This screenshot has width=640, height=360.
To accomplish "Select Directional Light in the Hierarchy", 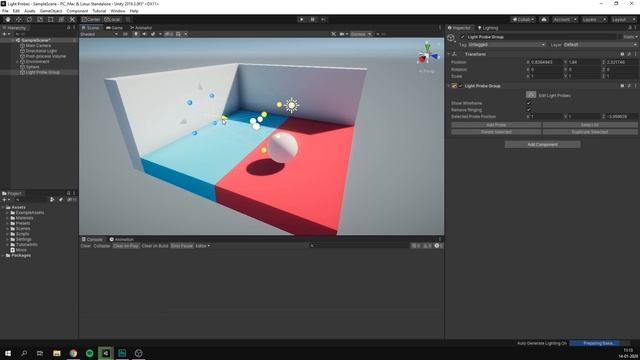I will pos(41,51).
